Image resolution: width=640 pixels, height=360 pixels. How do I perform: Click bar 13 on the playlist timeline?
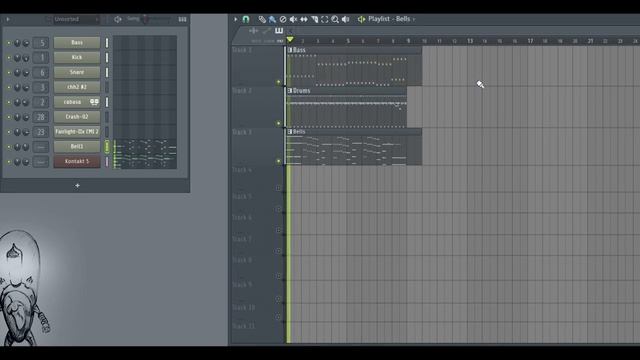tap(470, 41)
